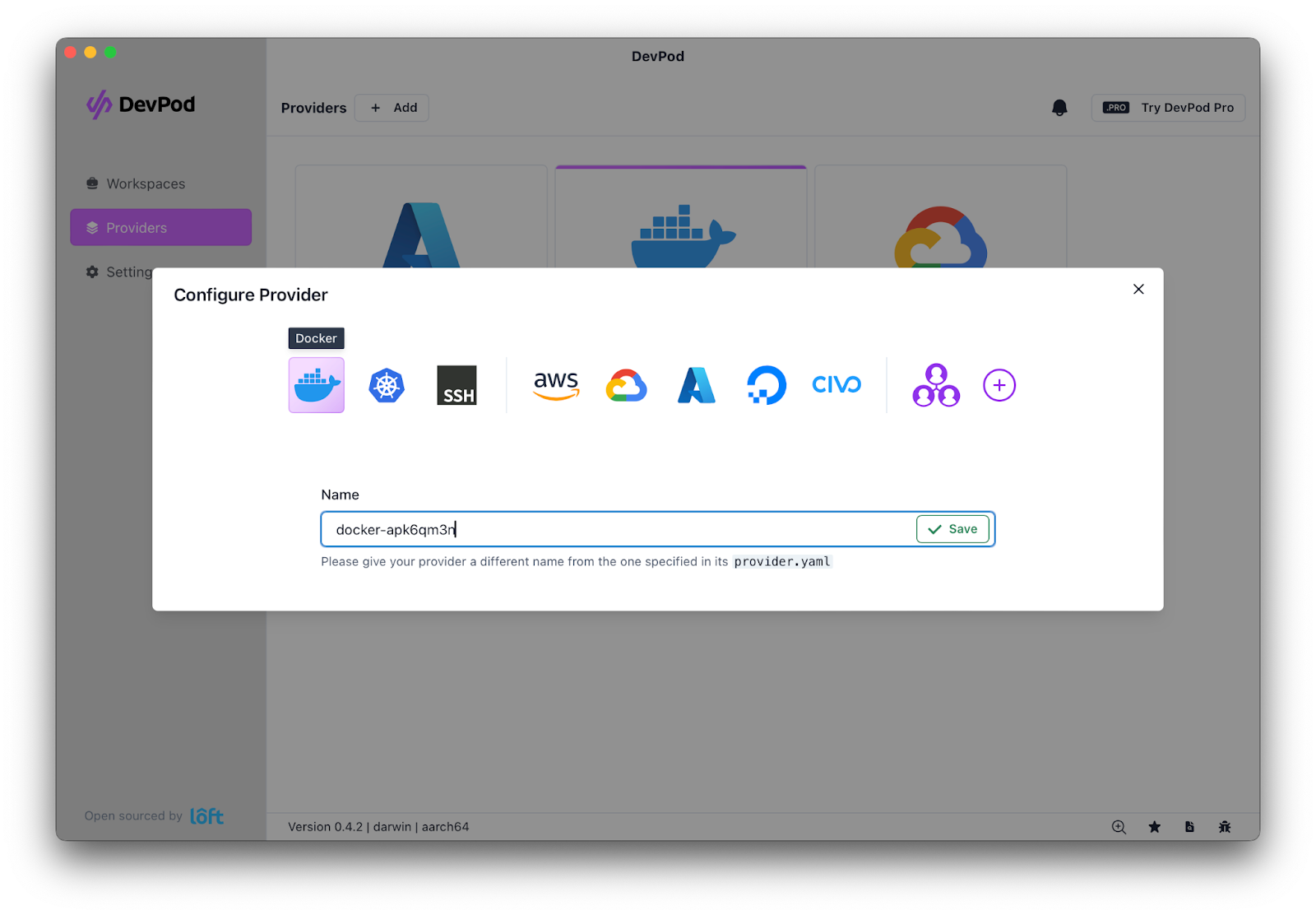The height and width of the screenshot is (915, 1316).
Task: Pick the DigitalOcean provider icon
Action: 767,385
